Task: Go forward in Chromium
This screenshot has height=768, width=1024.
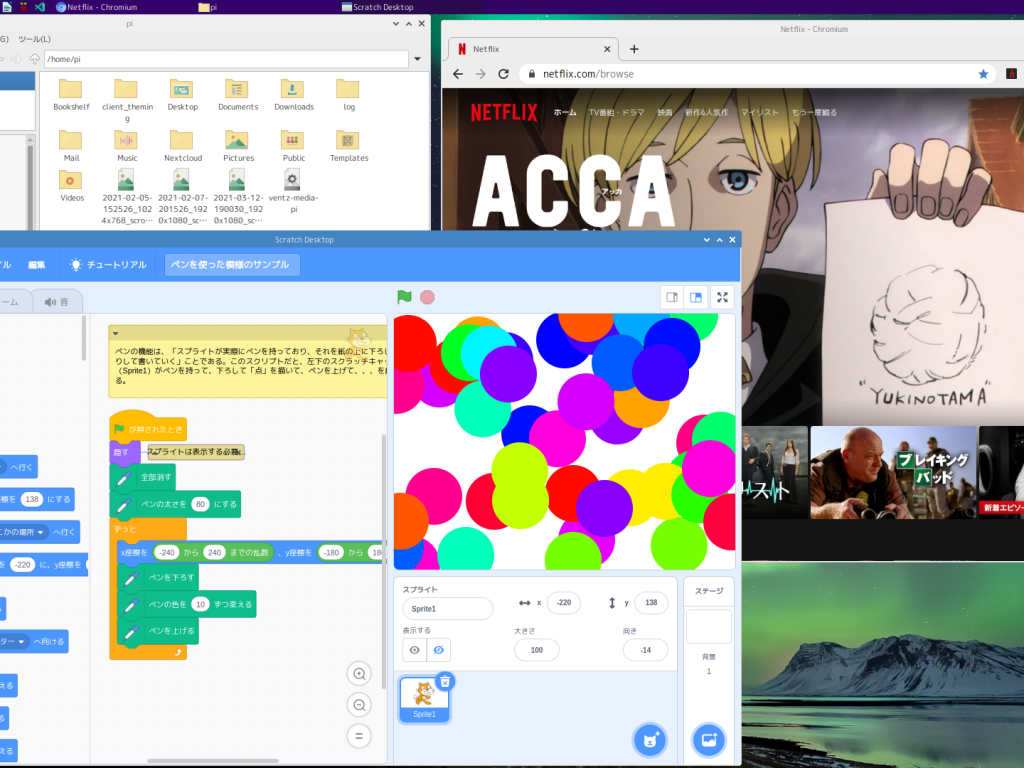Action: point(481,74)
